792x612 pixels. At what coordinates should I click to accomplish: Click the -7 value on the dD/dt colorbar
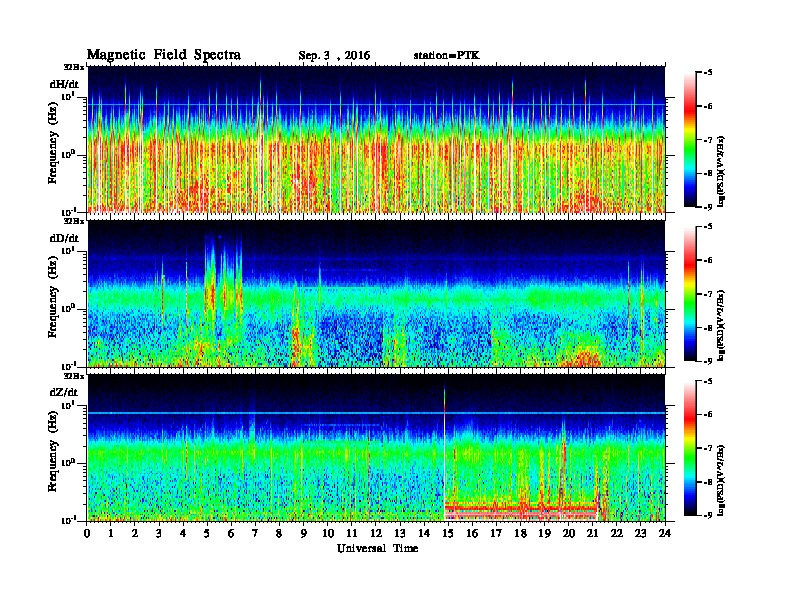coord(708,293)
